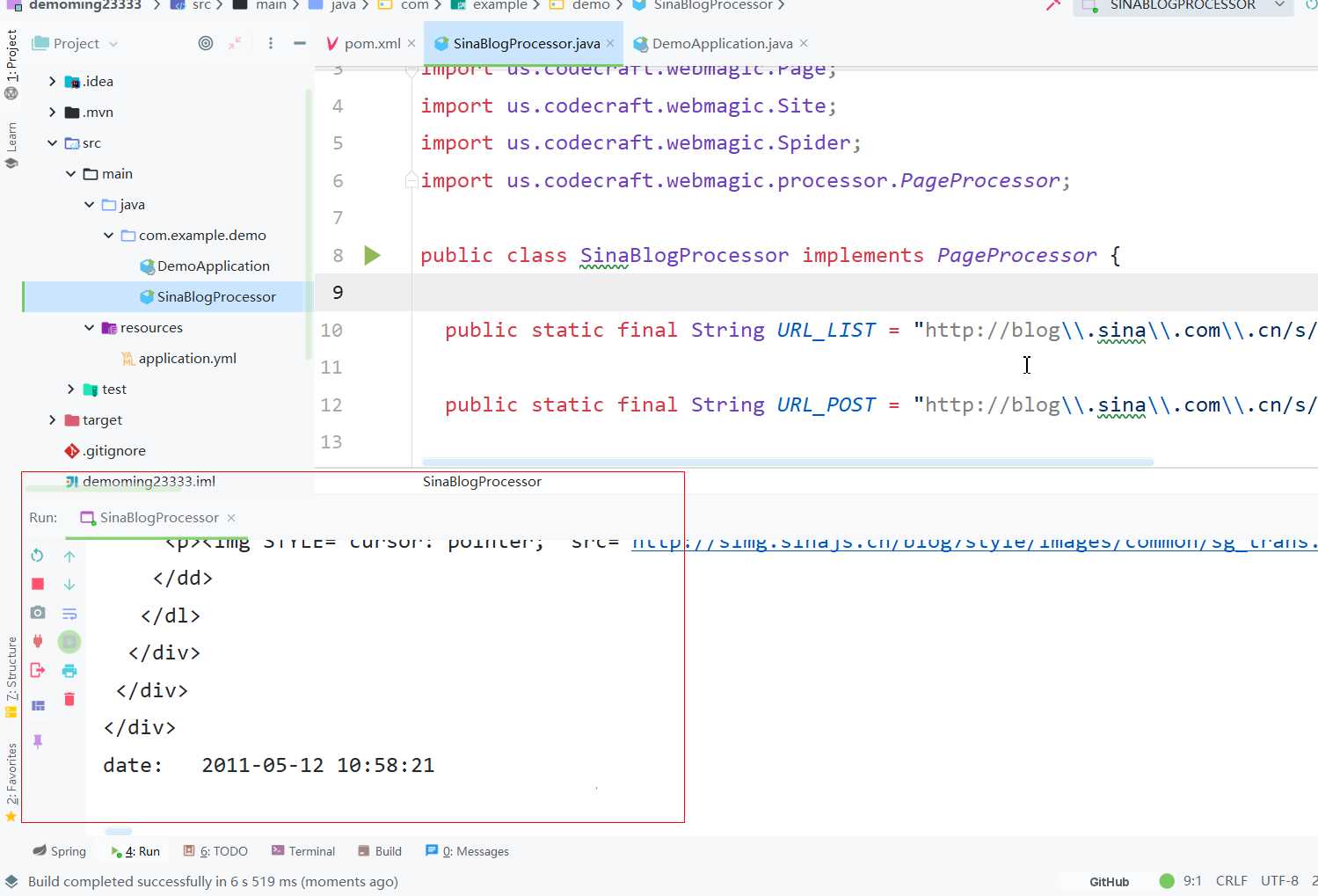Viewport: 1318px width, 896px height.
Task: Click the build hammer icon in top toolbar
Action: point(1053,5)
